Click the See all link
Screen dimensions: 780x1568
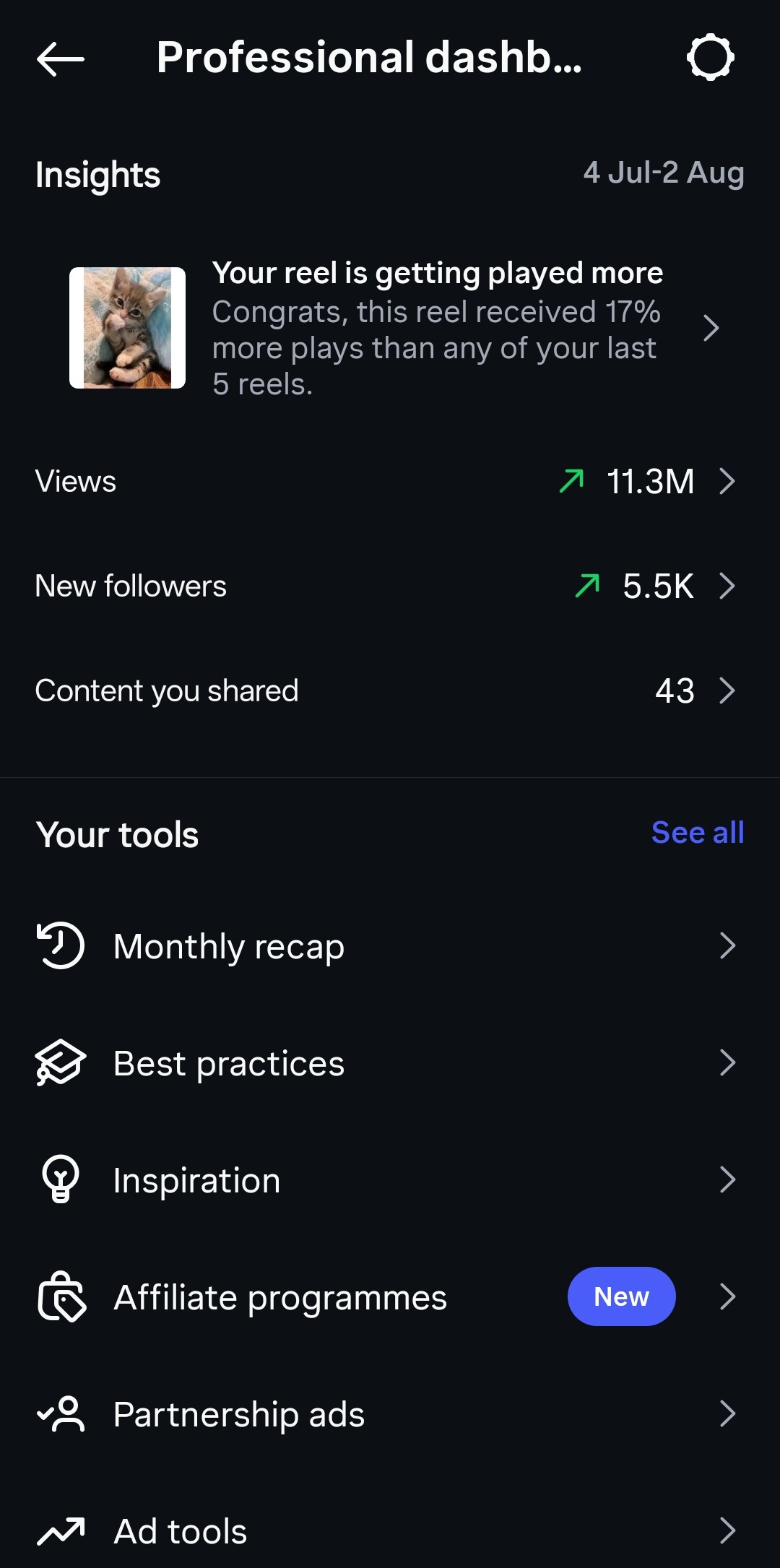(x=698, y=833)
